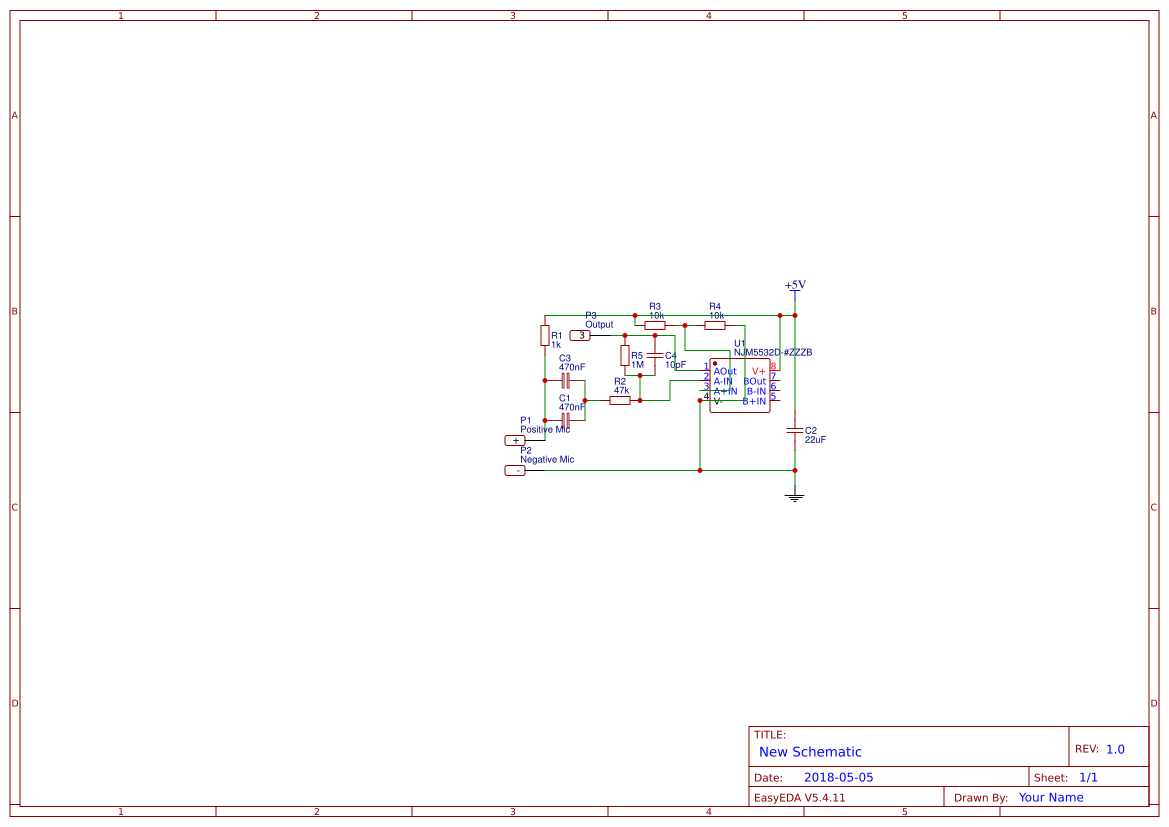This screenshot has height=827, width=1169.
Task: Select the P3 output connector symbol
Action: click(x=580, y=336)
